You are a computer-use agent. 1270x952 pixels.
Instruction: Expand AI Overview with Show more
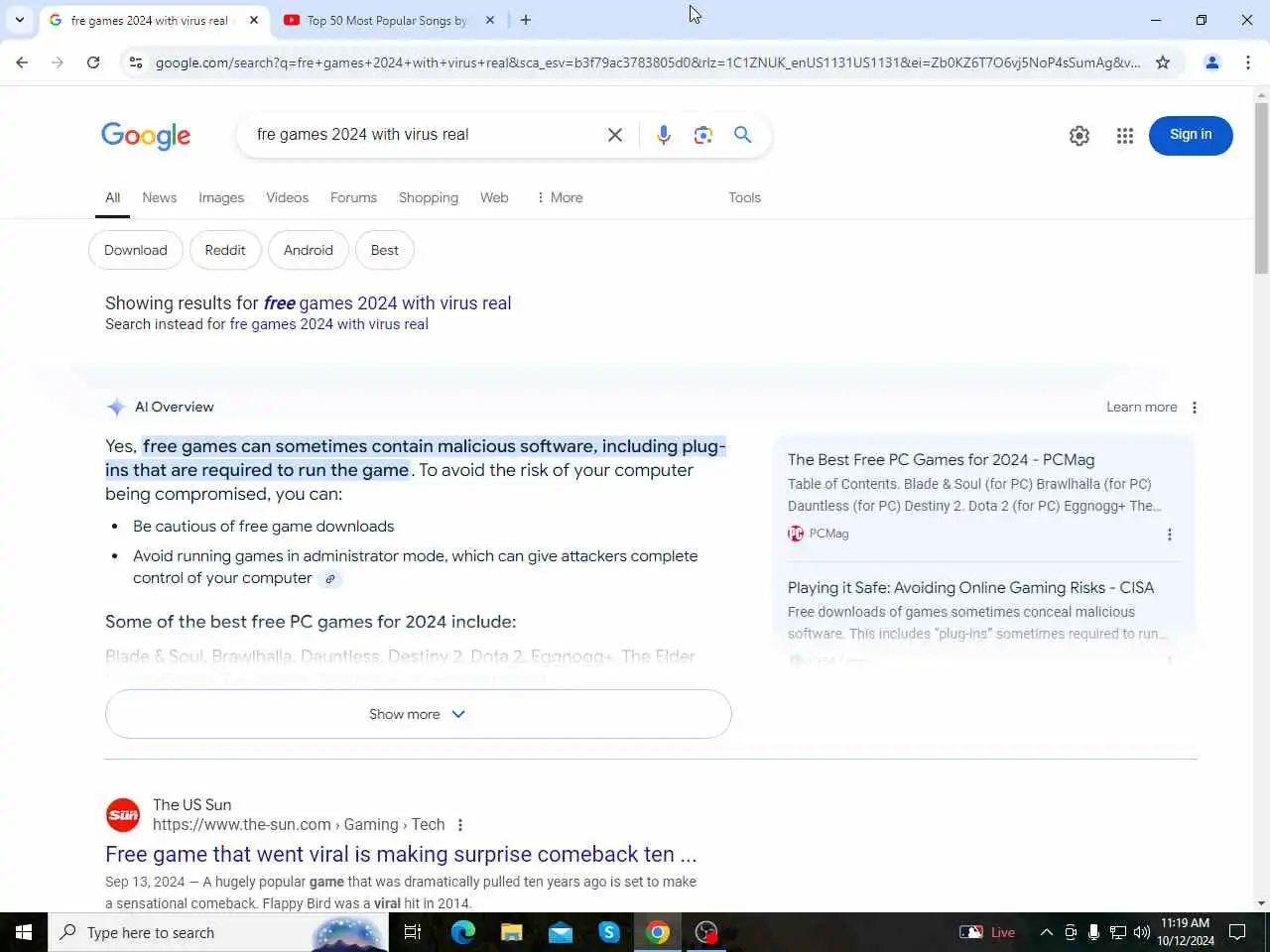pyautogui.click(x=419, y=714)
